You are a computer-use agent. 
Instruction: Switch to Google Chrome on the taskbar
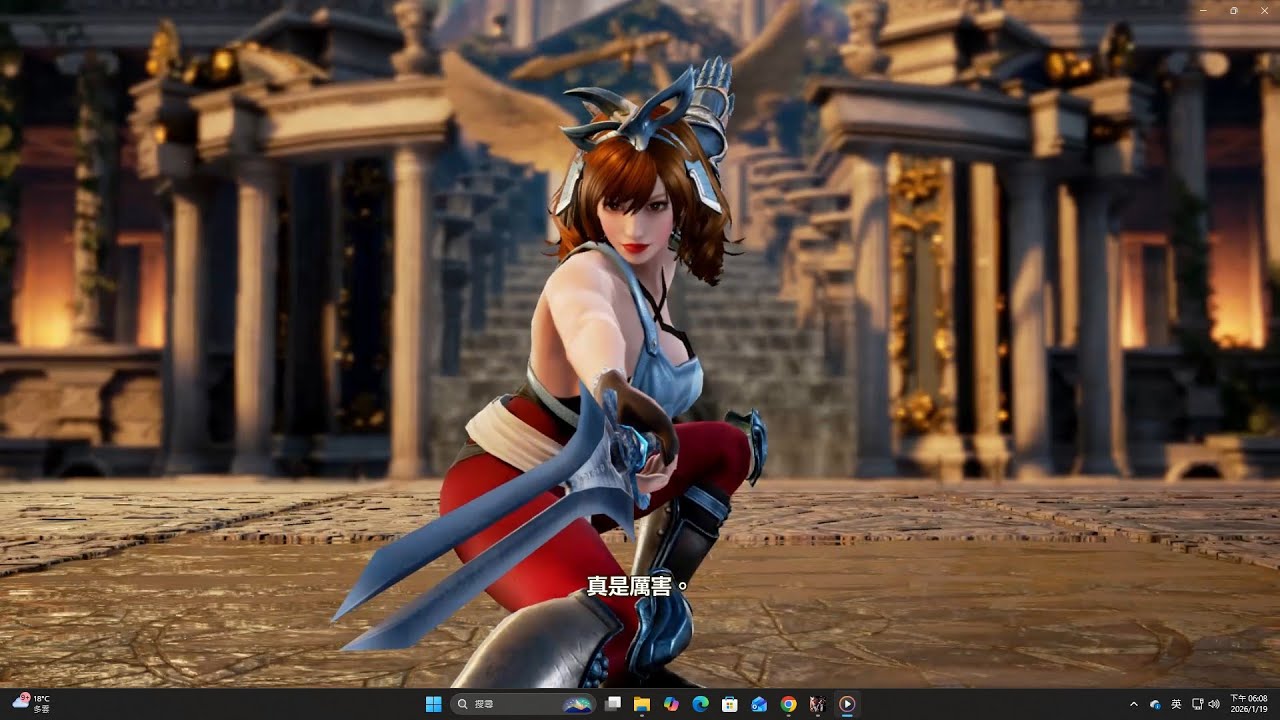pyautogui.click(x=788, y=704)
